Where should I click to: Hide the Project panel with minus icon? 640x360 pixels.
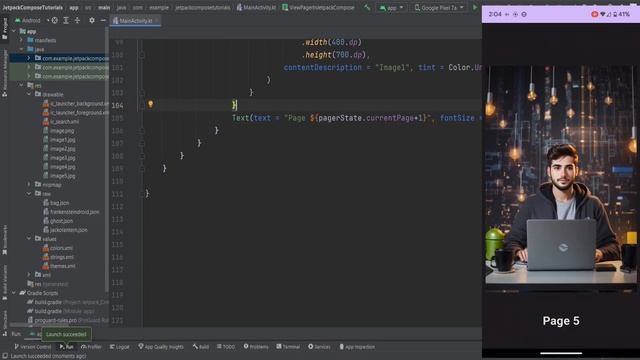(103, 20)
